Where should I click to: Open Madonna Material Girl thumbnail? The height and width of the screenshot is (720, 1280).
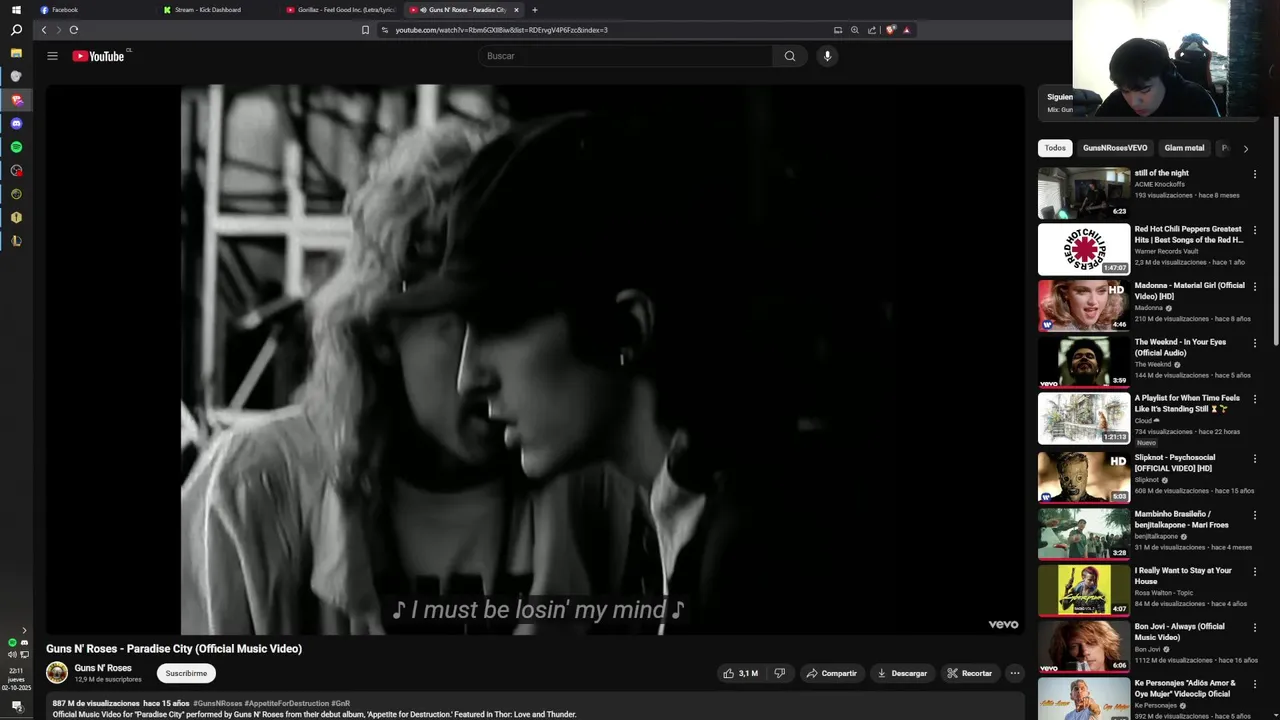click(x=1084, y=305)
